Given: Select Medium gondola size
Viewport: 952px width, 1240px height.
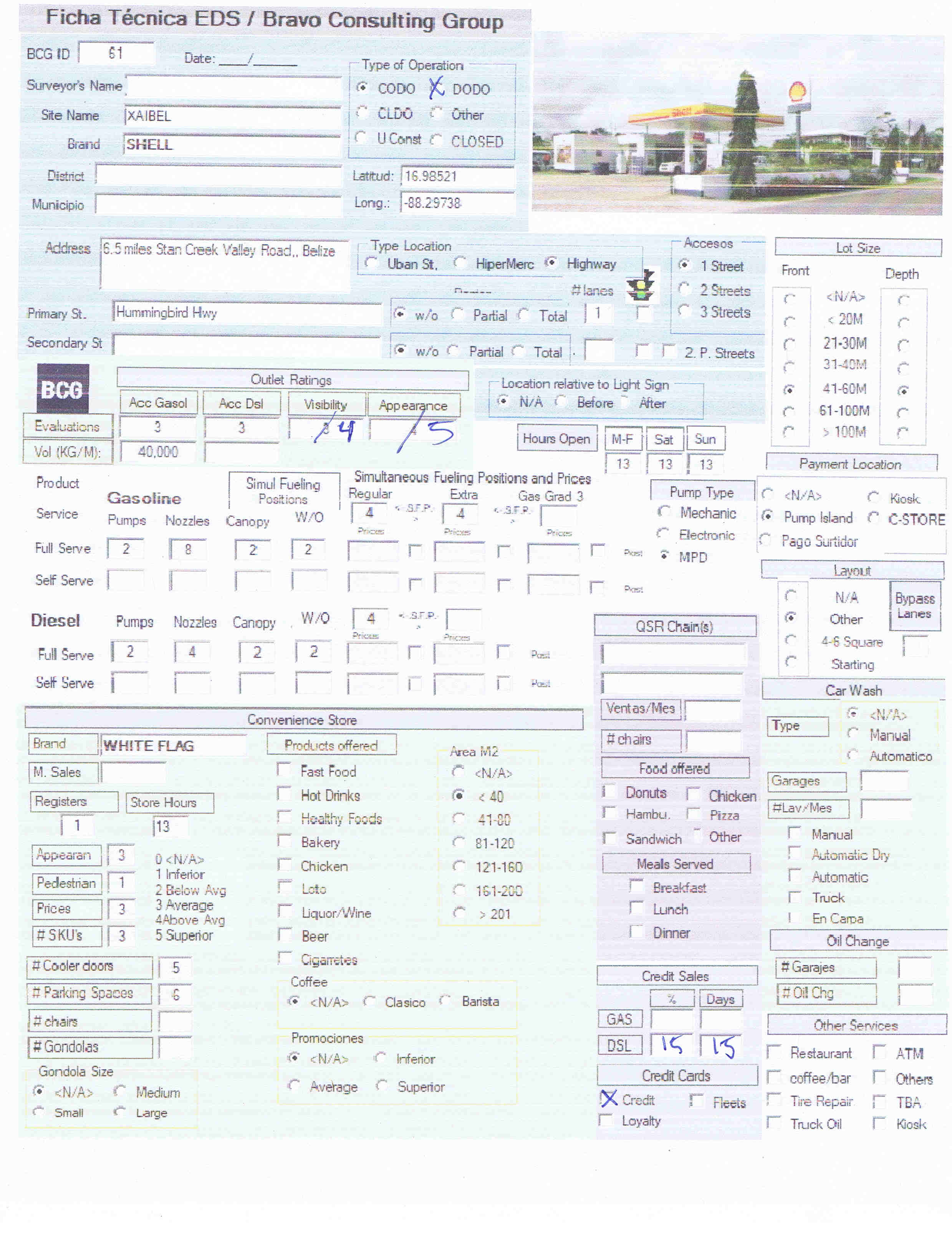Looking at the screenshot, I should point(119,1091).
